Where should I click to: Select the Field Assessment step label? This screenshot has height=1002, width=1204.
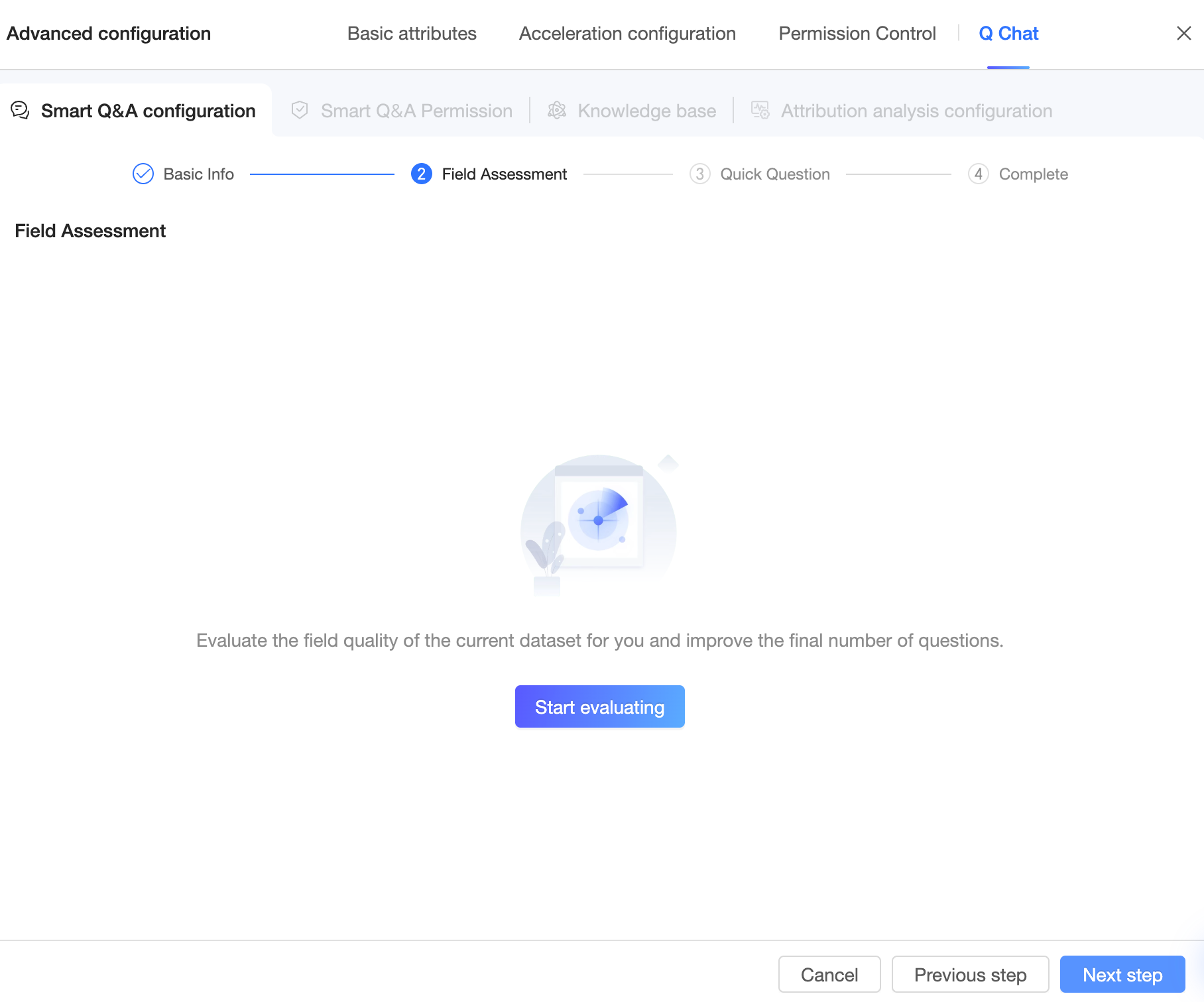(505, 174)
